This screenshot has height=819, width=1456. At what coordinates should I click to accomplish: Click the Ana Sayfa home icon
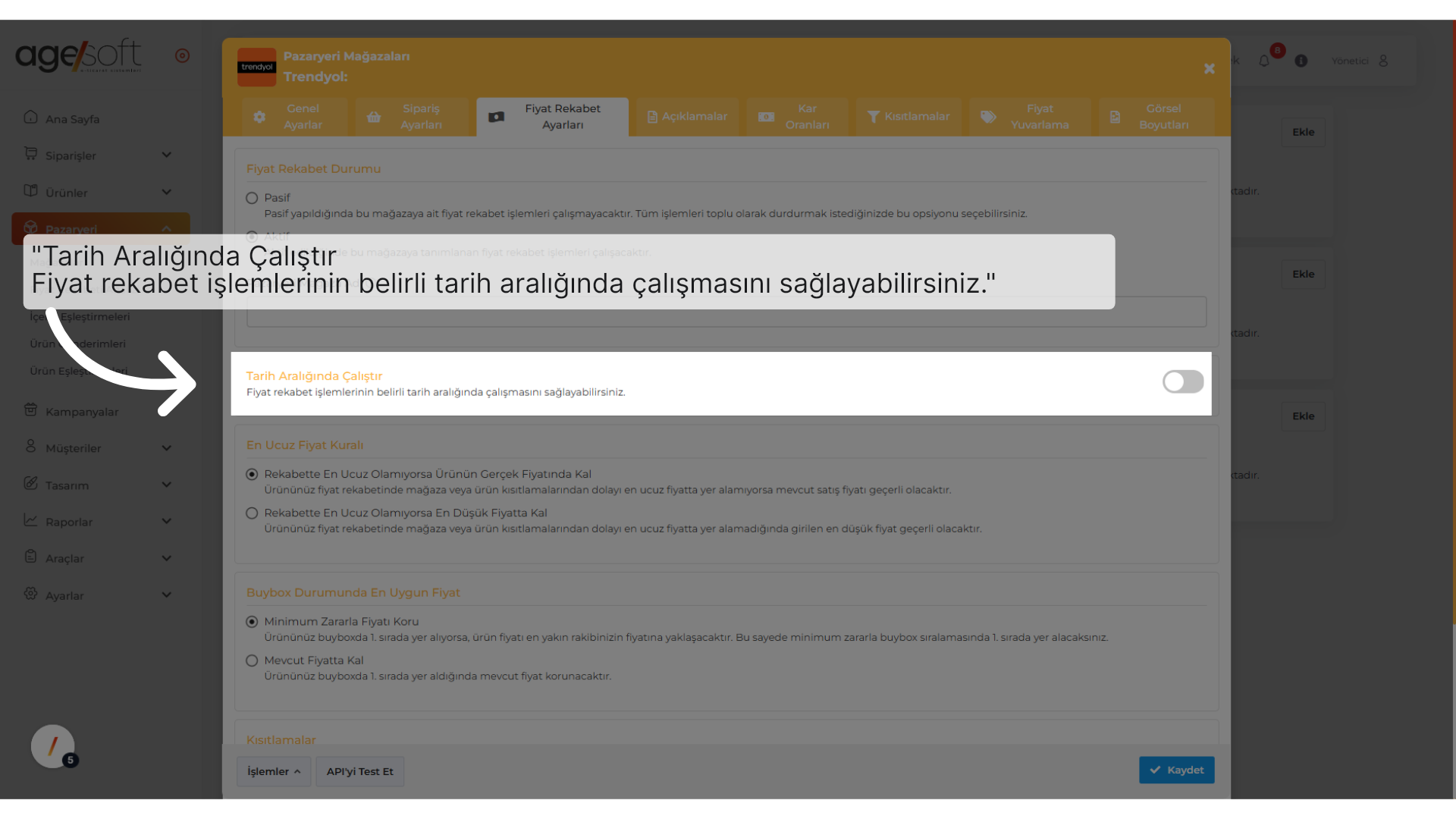(x=30, y=117)
